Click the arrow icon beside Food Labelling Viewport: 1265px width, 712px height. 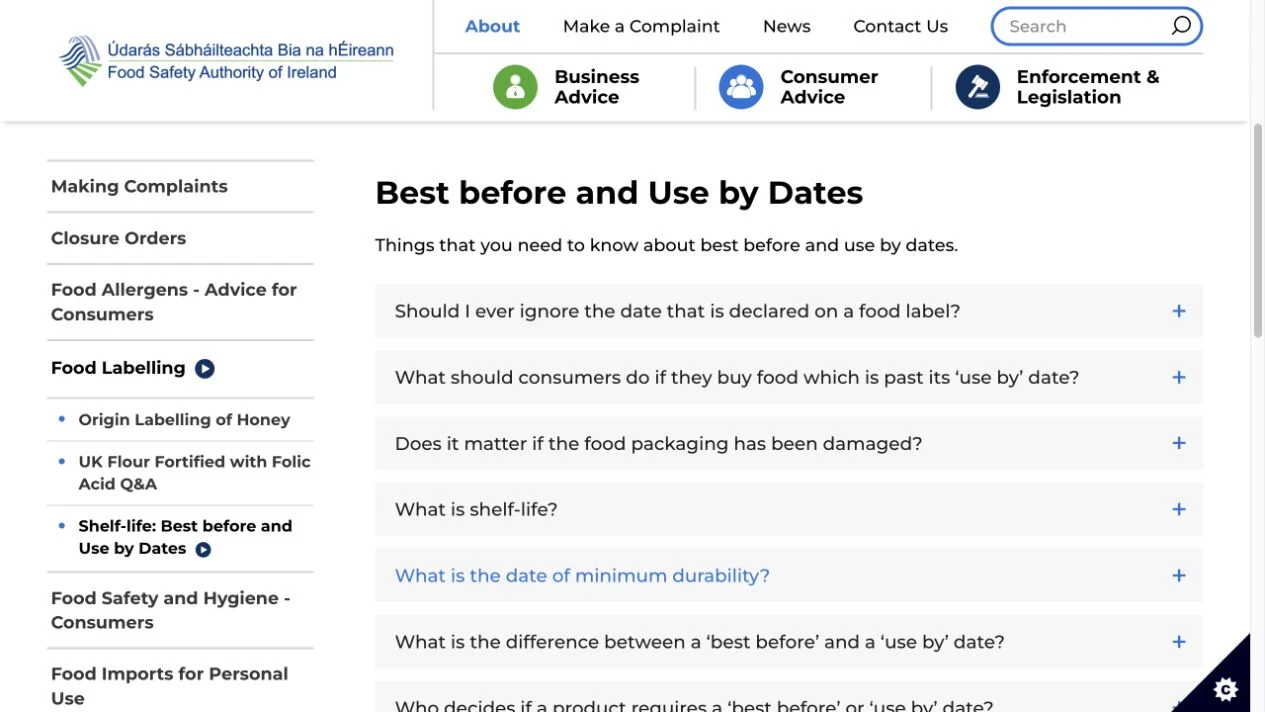(204, 369)
